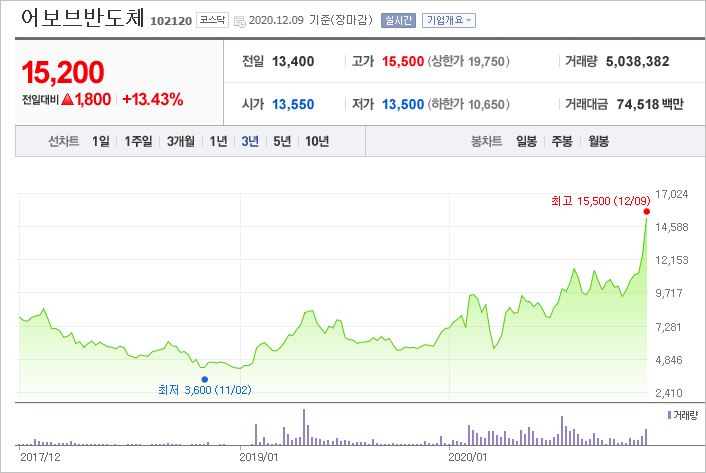Select the 3년 line chart tab
The height and width of the screenshot is (473, 706).
(250, 141)
